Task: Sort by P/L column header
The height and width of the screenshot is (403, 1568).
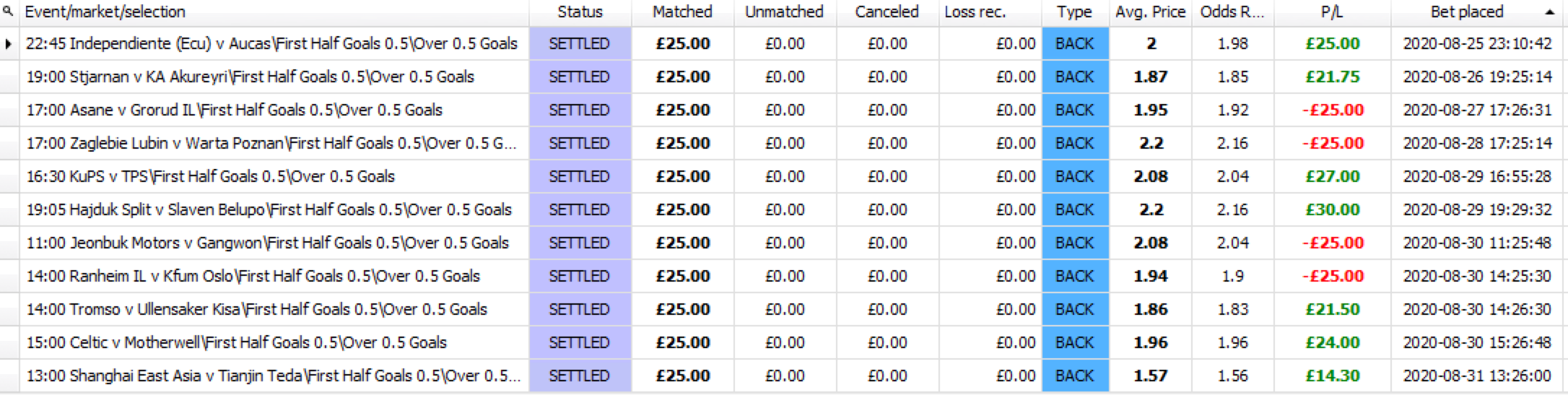Action: [1332, 12]
